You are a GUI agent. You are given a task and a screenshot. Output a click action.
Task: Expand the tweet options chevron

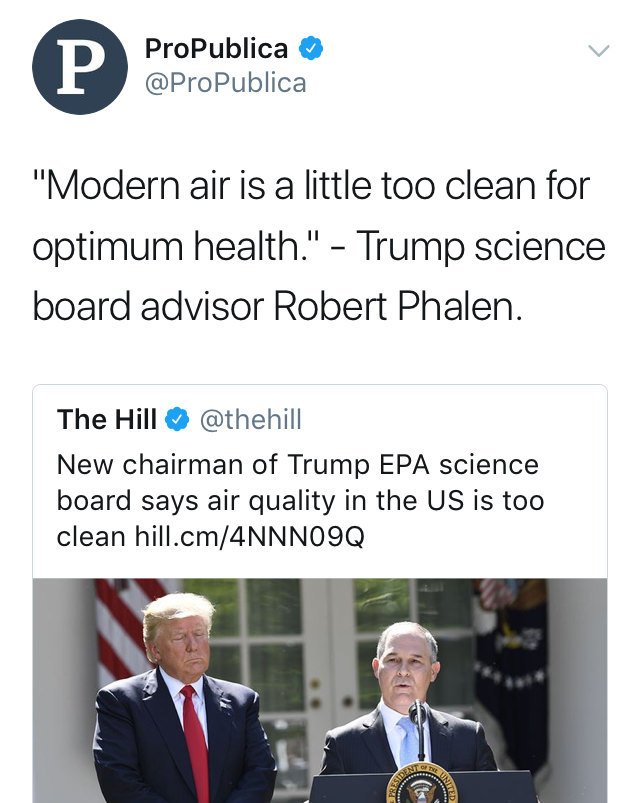(x=597, y=50)
